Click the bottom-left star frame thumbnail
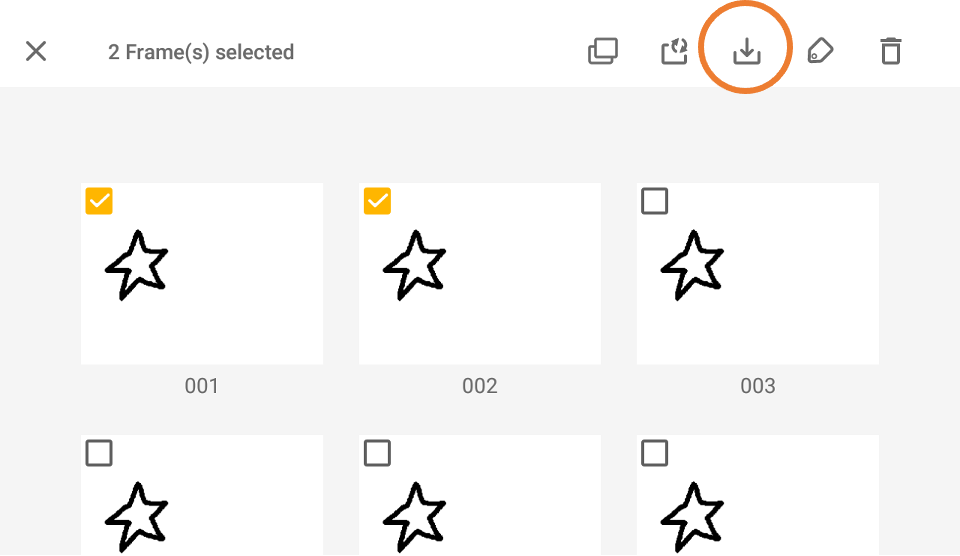The width and height of the screenshot is (960, 556). click(202, 495)
